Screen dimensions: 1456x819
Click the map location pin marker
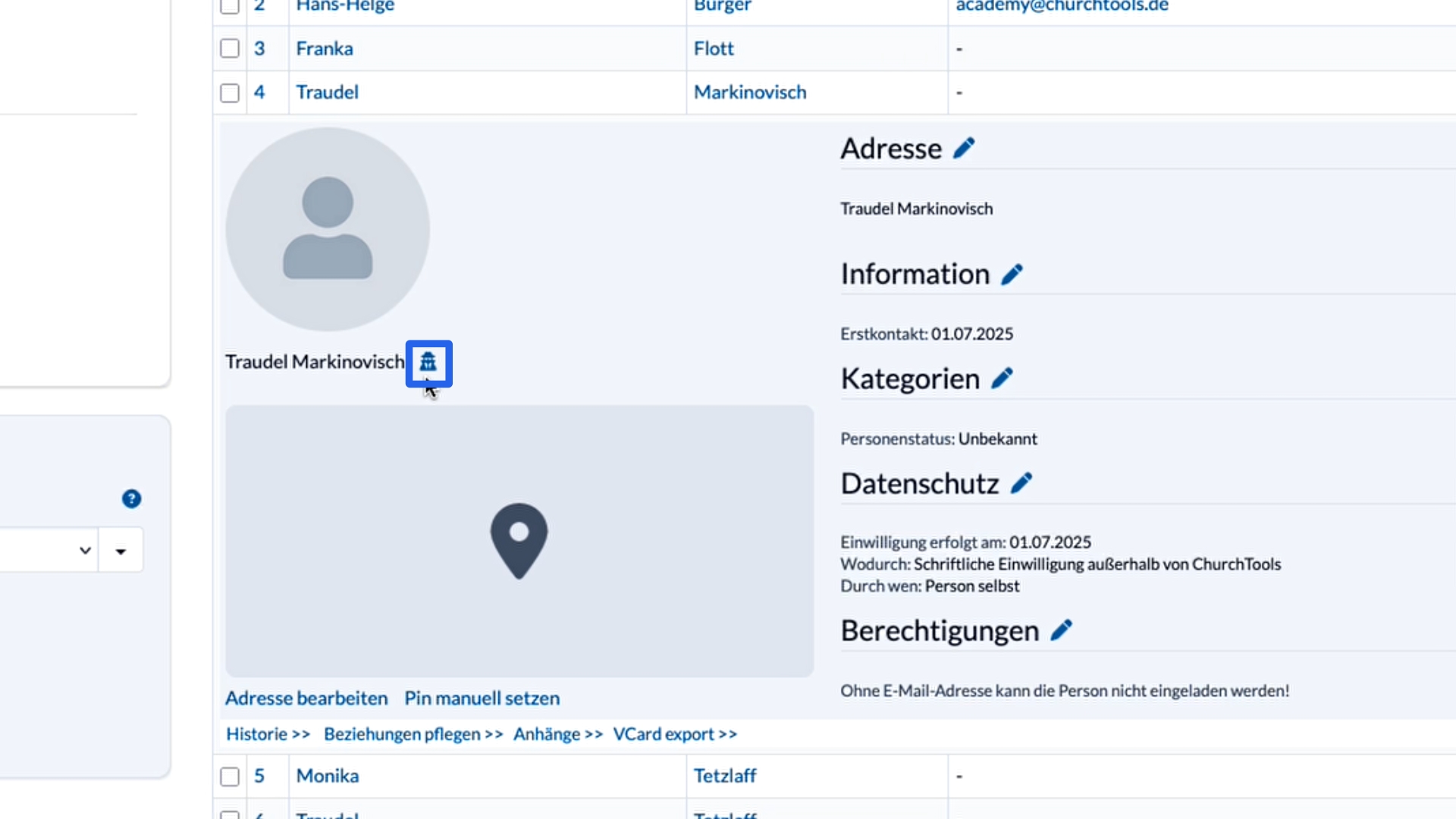point(519,540)
